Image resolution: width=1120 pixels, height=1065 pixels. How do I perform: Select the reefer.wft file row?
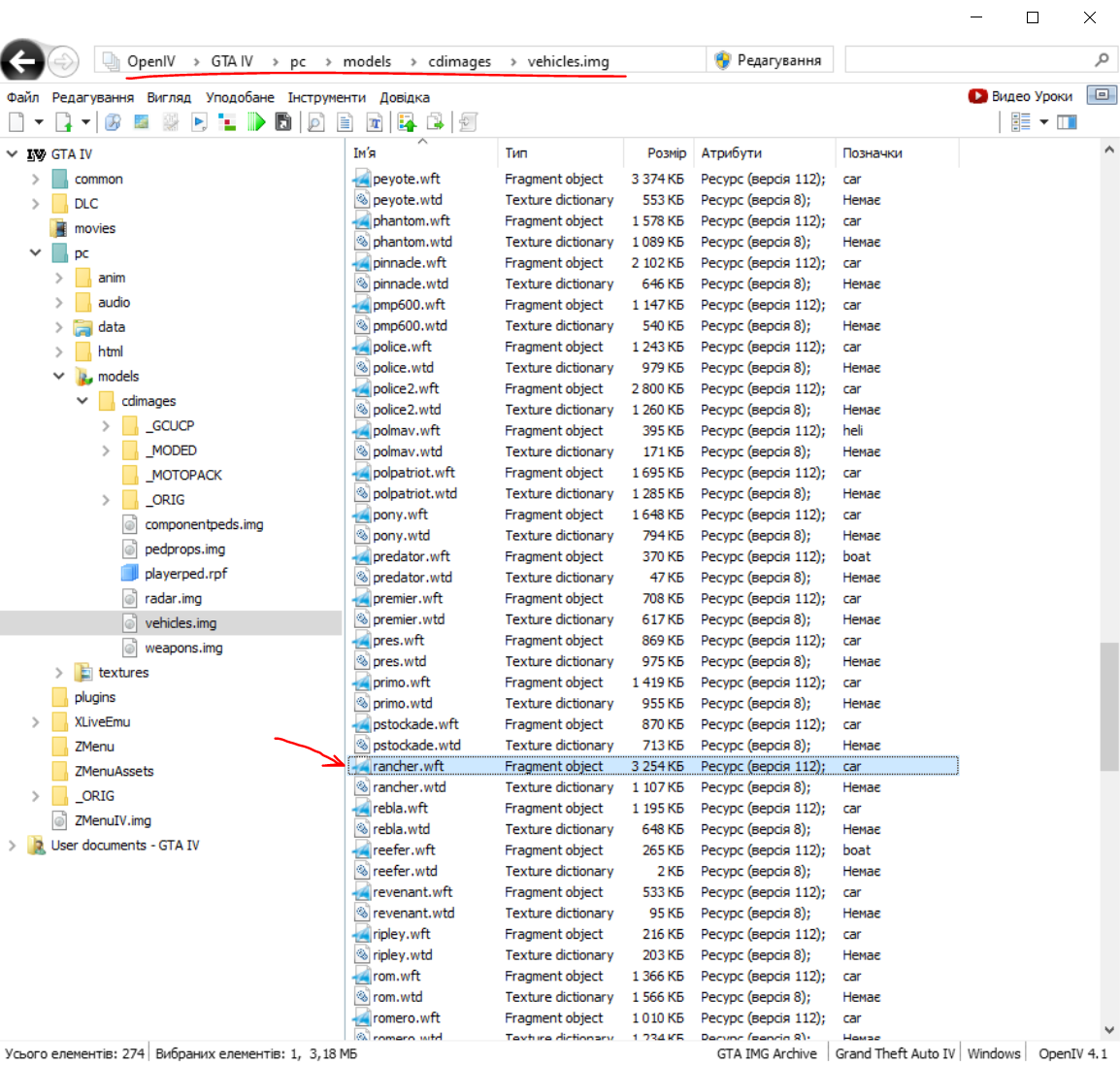click(653, 850)
